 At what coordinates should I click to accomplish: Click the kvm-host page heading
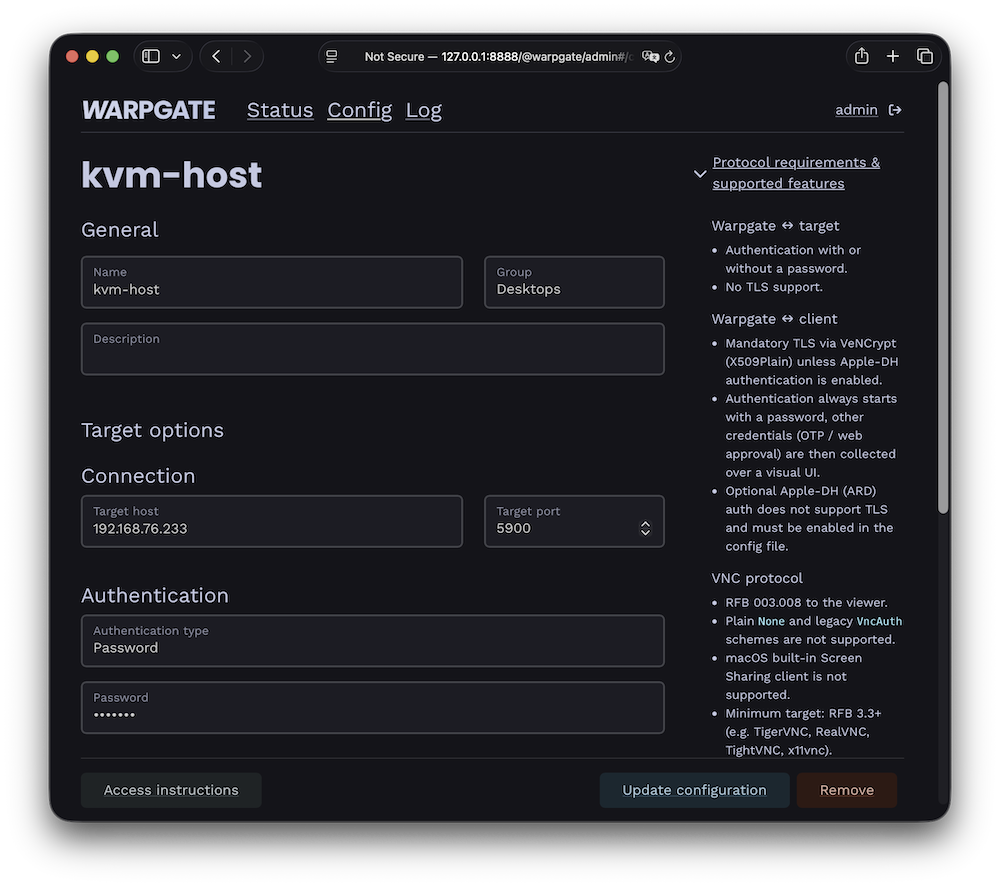coord(172,175)
